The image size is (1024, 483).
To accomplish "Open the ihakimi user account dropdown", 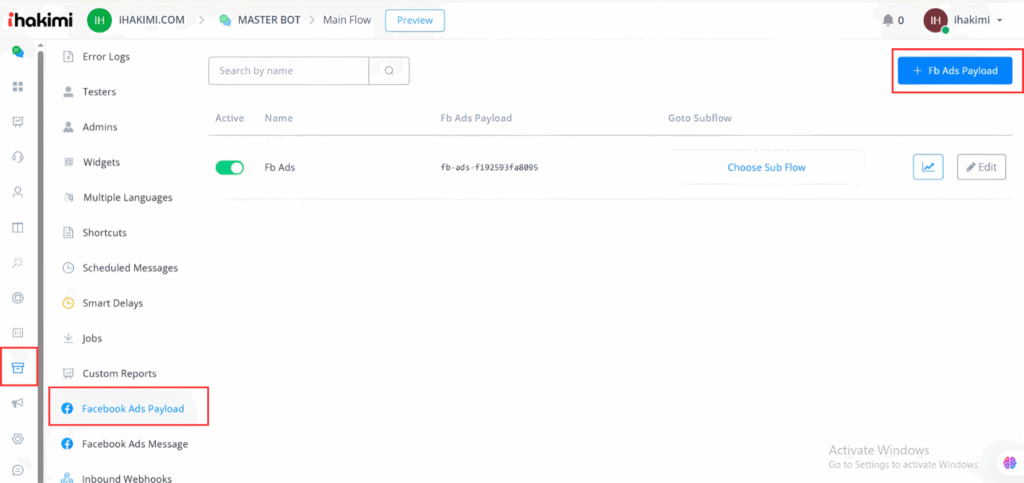I will coord(964,20).
